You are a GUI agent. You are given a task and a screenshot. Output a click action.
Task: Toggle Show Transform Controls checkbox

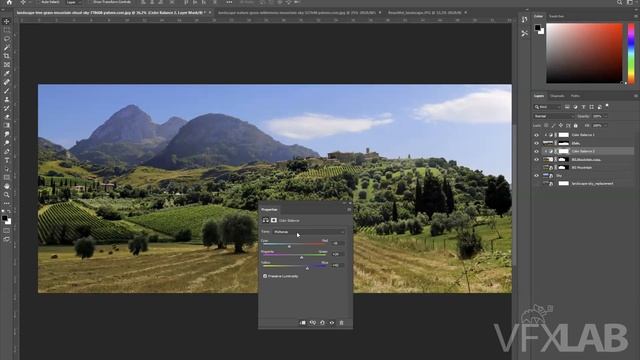click(90, 2)
